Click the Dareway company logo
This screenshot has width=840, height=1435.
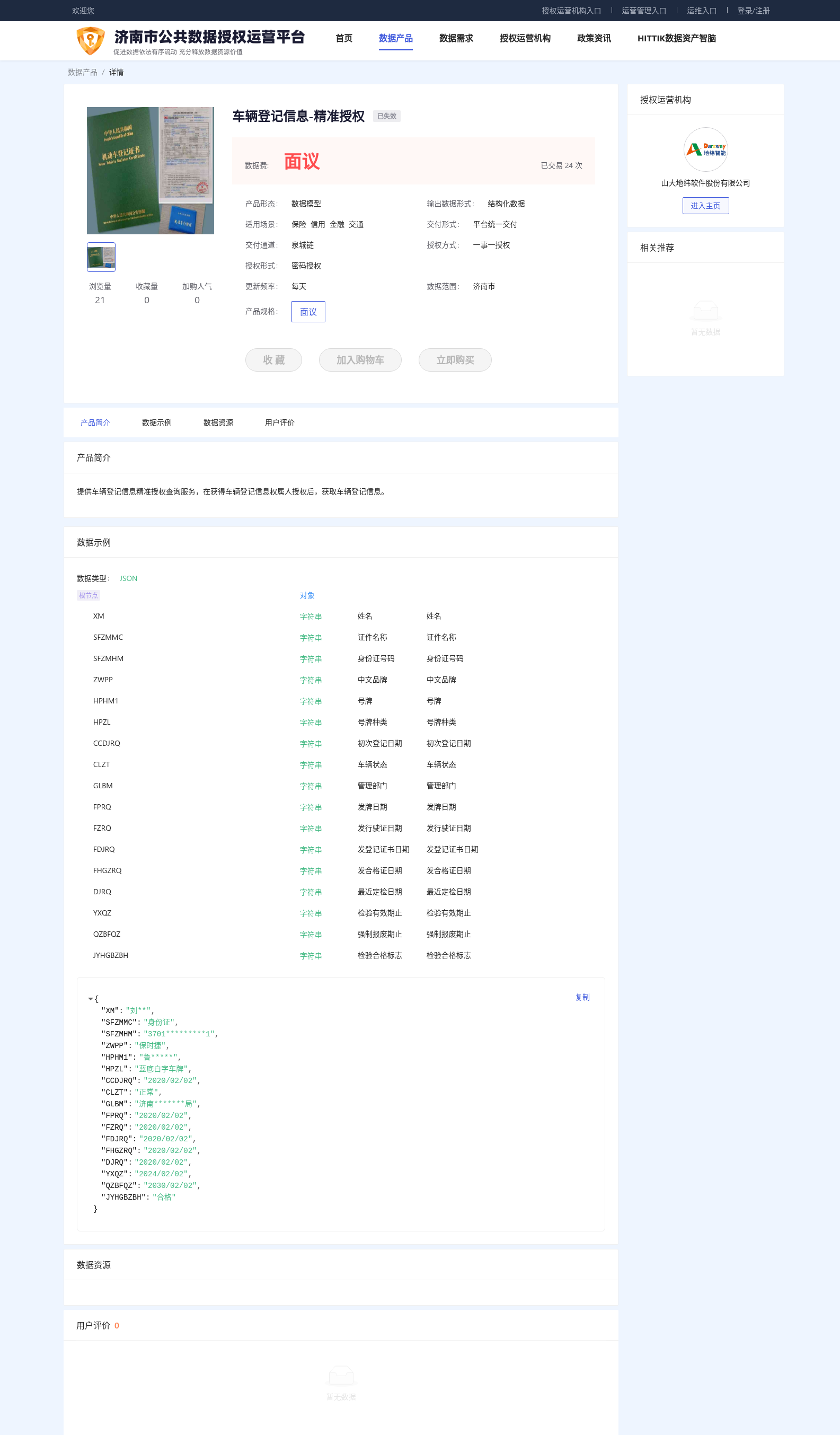pyautogui.click(x=705, y=149)
